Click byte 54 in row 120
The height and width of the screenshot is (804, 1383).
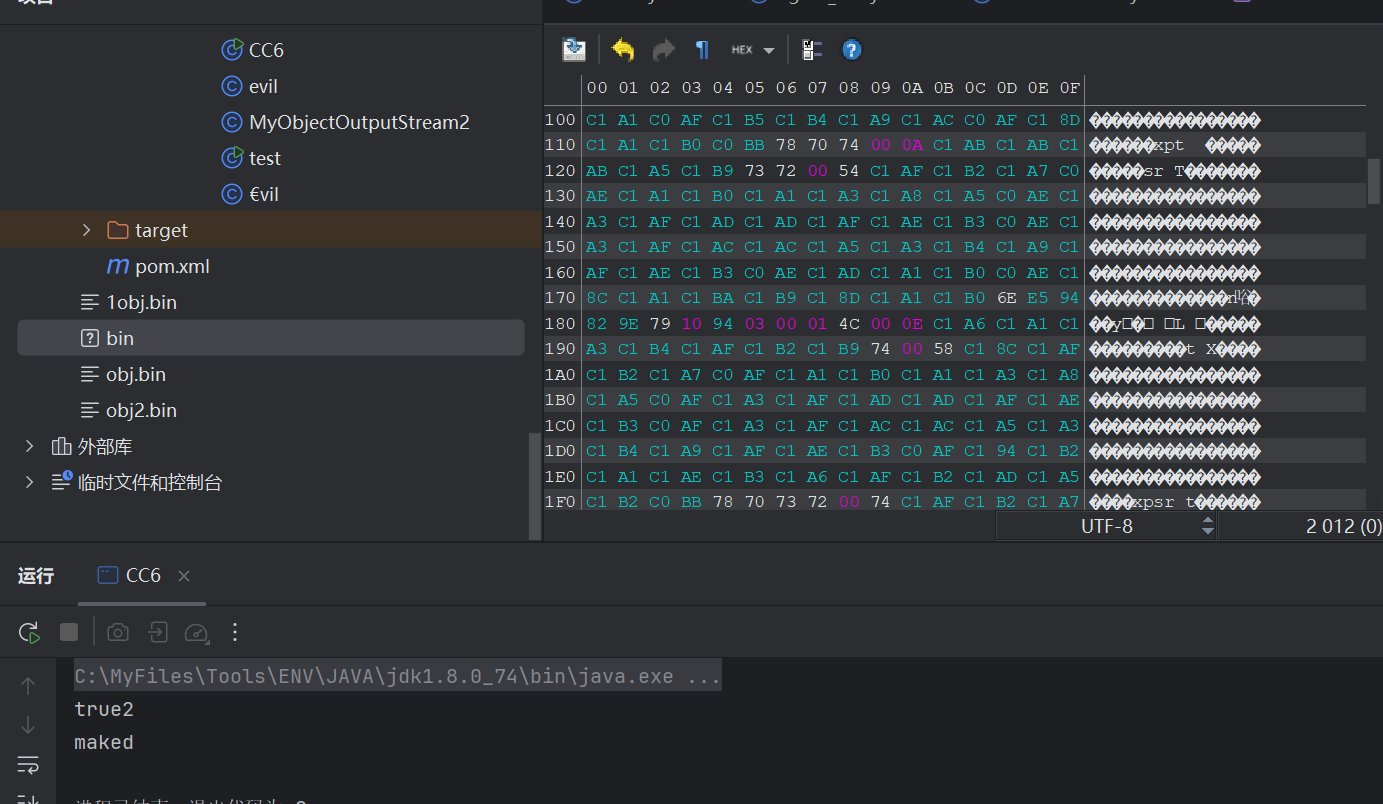[849, 171]
